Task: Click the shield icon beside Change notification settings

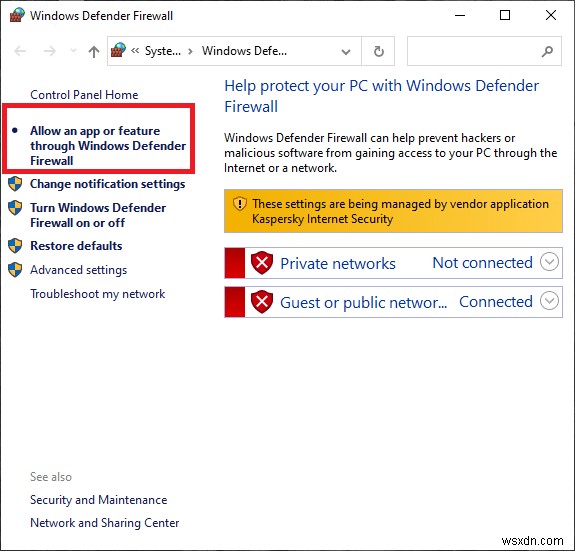Action: coord(15,184)
